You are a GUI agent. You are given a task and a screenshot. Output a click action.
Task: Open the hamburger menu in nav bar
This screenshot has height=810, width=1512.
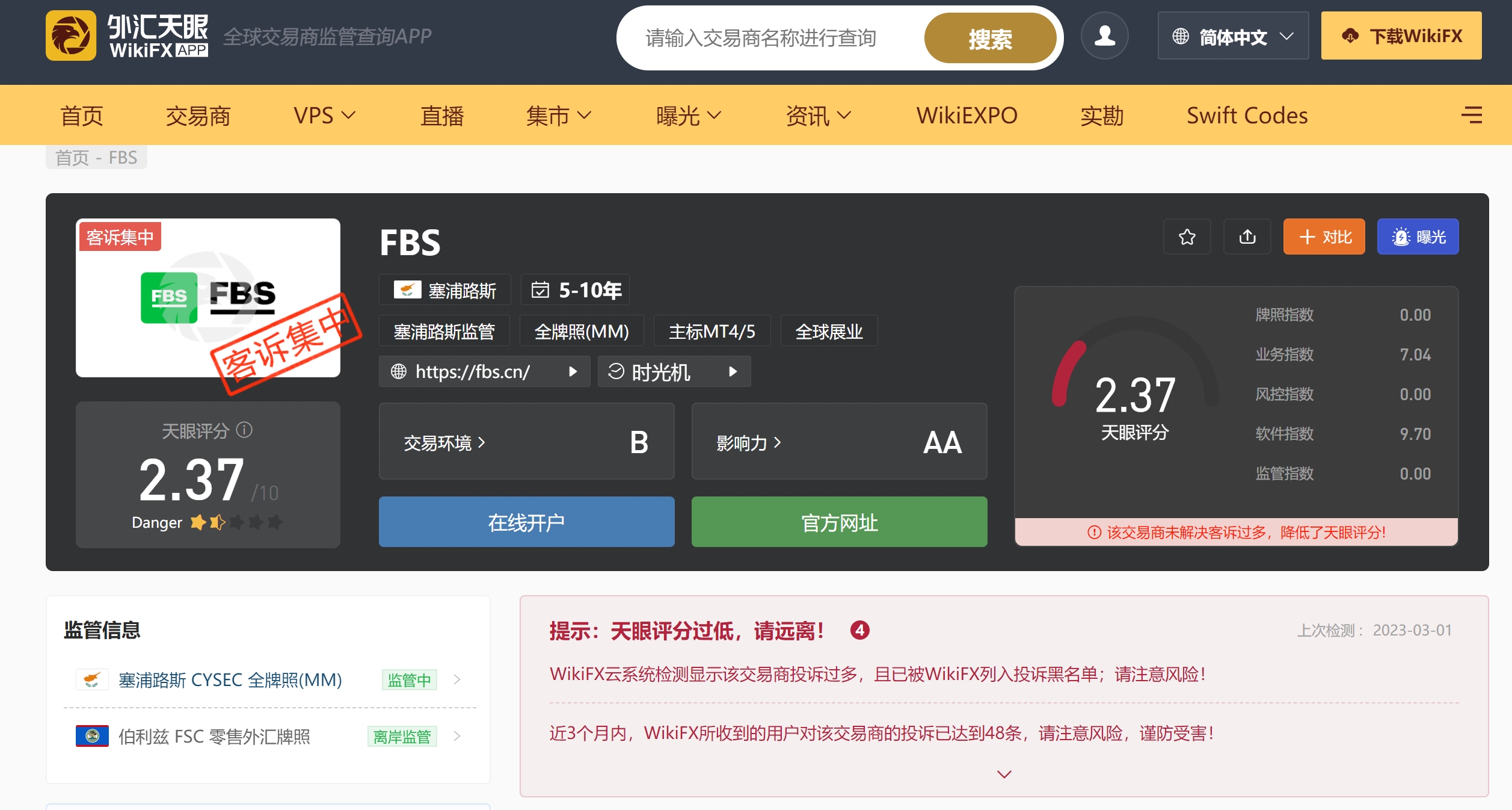[x=1471, y=115]
